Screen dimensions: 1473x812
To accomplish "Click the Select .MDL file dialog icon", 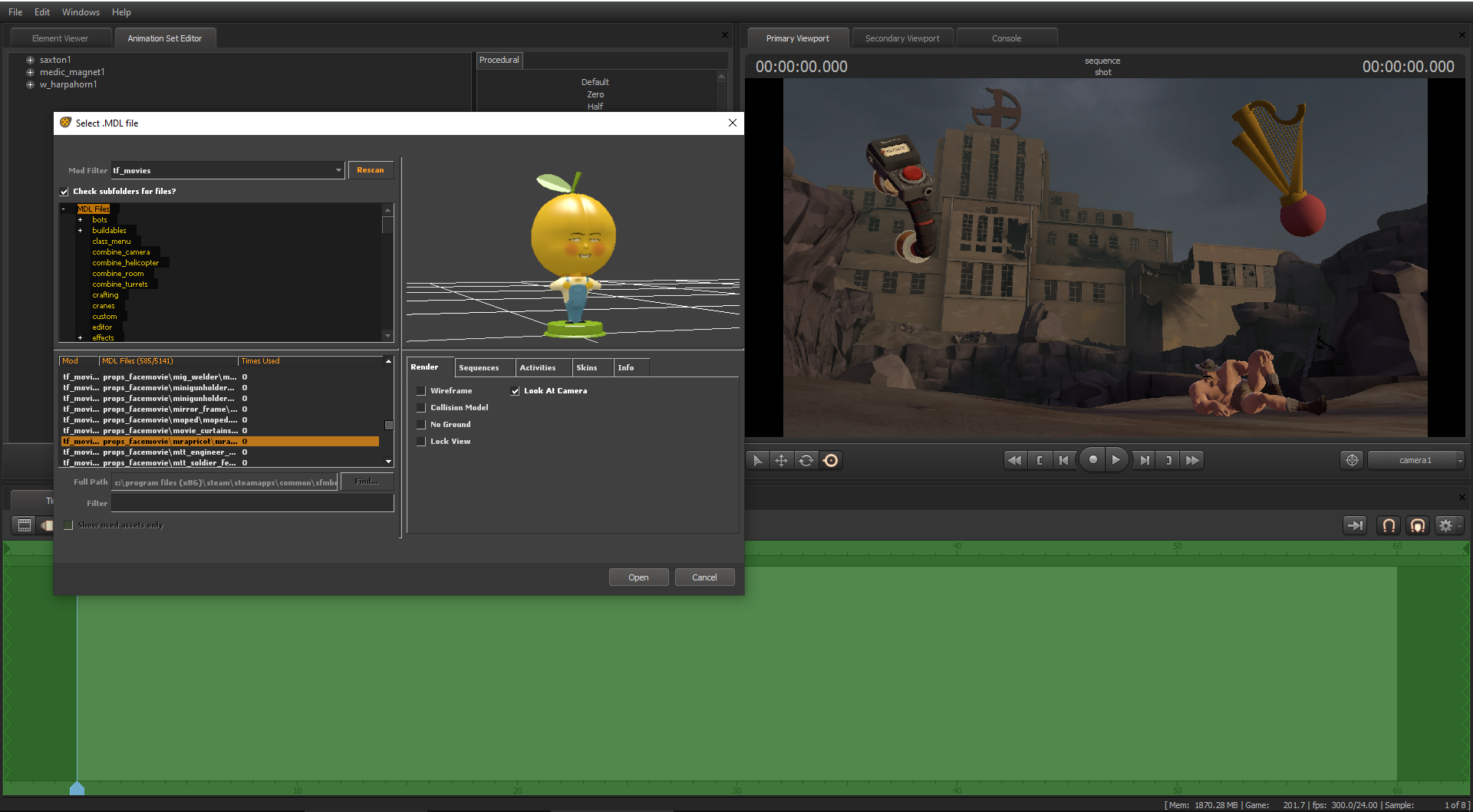I will pos(65,123).
